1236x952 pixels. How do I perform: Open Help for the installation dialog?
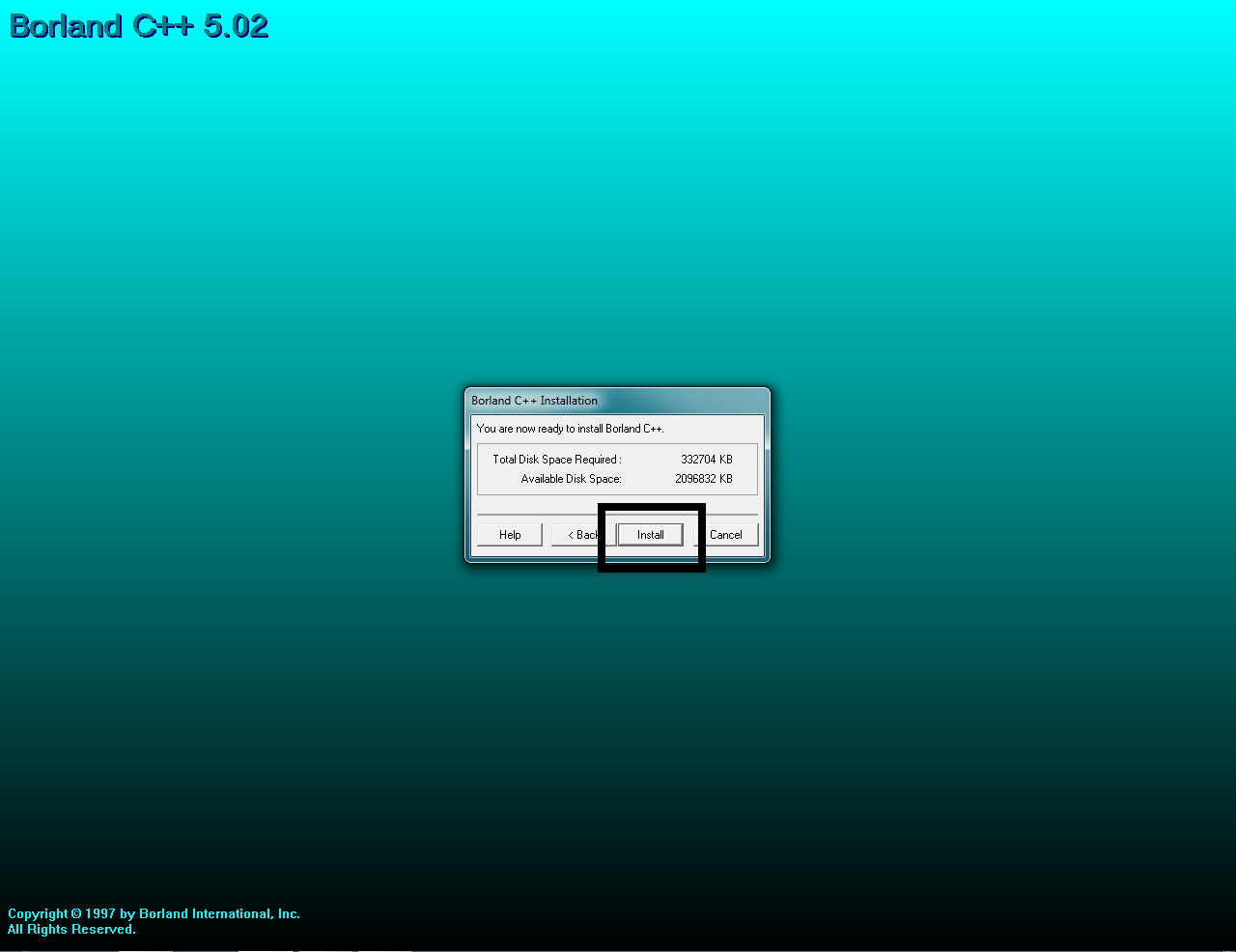[510, 535]
